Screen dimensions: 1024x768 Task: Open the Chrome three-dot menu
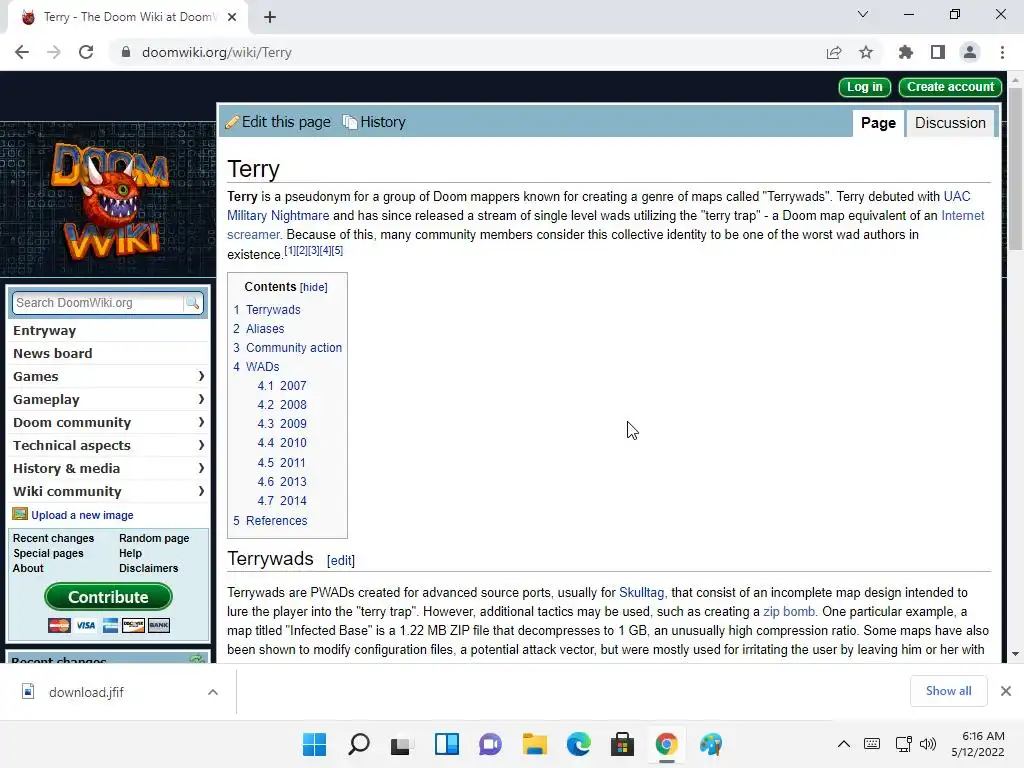click(x=1002, y=52)
